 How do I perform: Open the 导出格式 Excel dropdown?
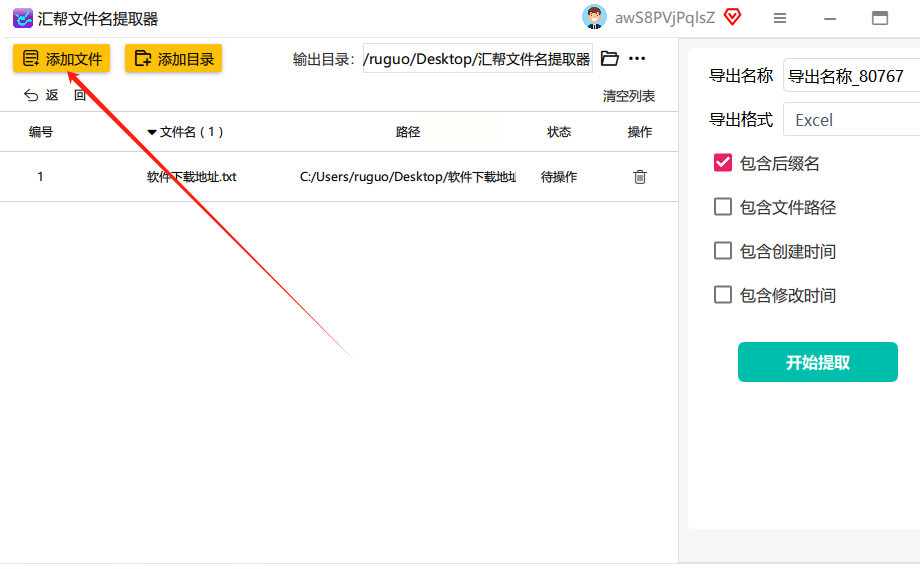[851, 120]
